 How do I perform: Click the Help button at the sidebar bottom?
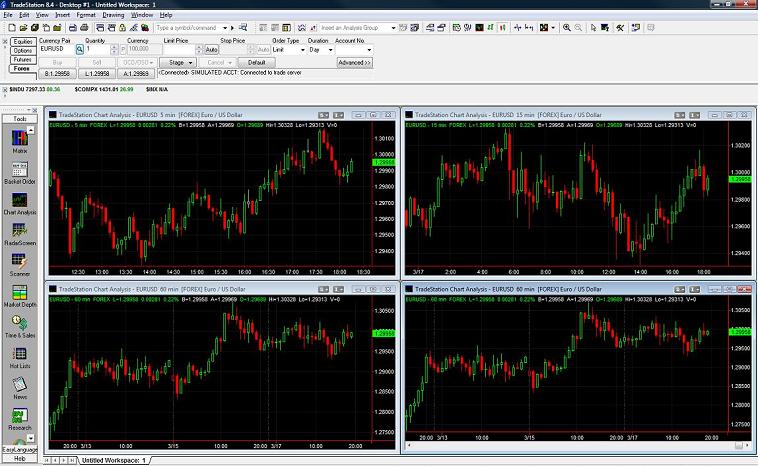pyautogui.click(x=20, y=458)
